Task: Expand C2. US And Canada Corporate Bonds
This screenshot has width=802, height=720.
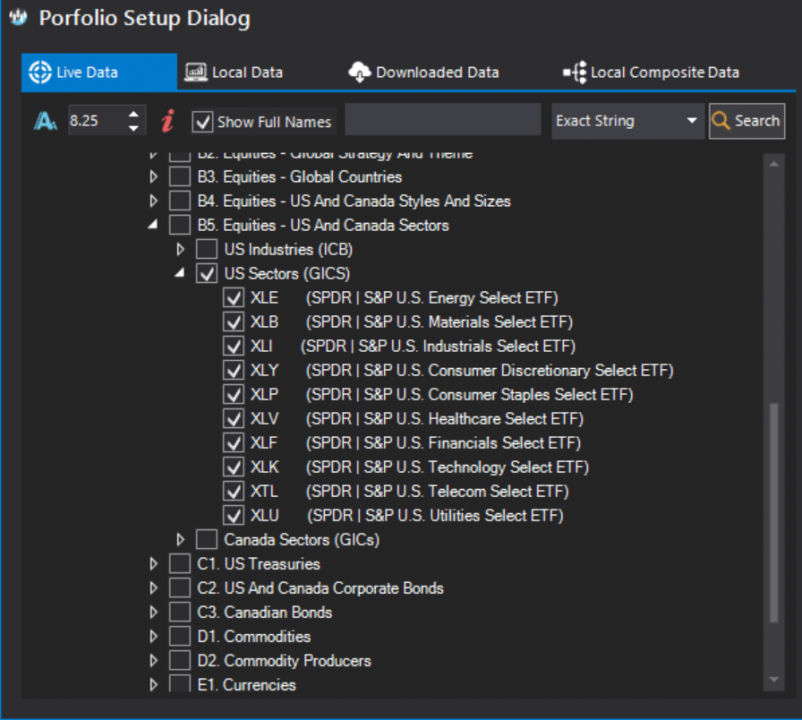Action: [x=153, y=588]
